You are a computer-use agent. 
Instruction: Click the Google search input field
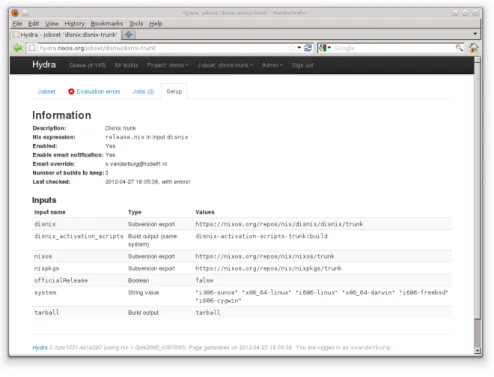tap(394, 48)
